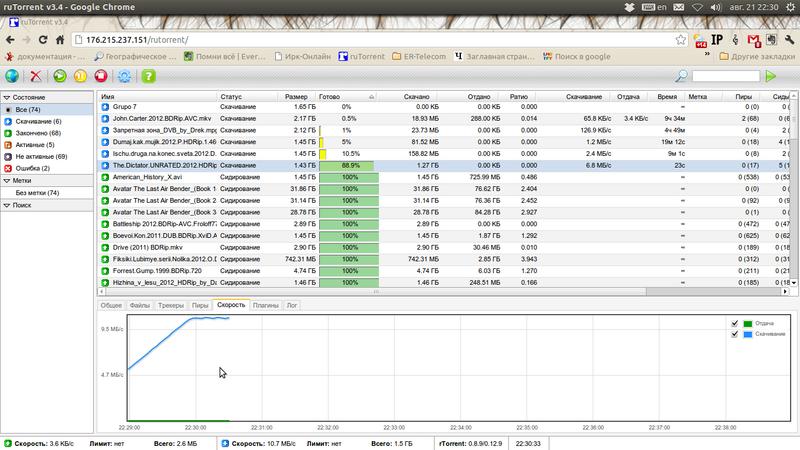Open keyboard layout en indicator
This screenshot has width=800, height=450.
coord(654,7)
